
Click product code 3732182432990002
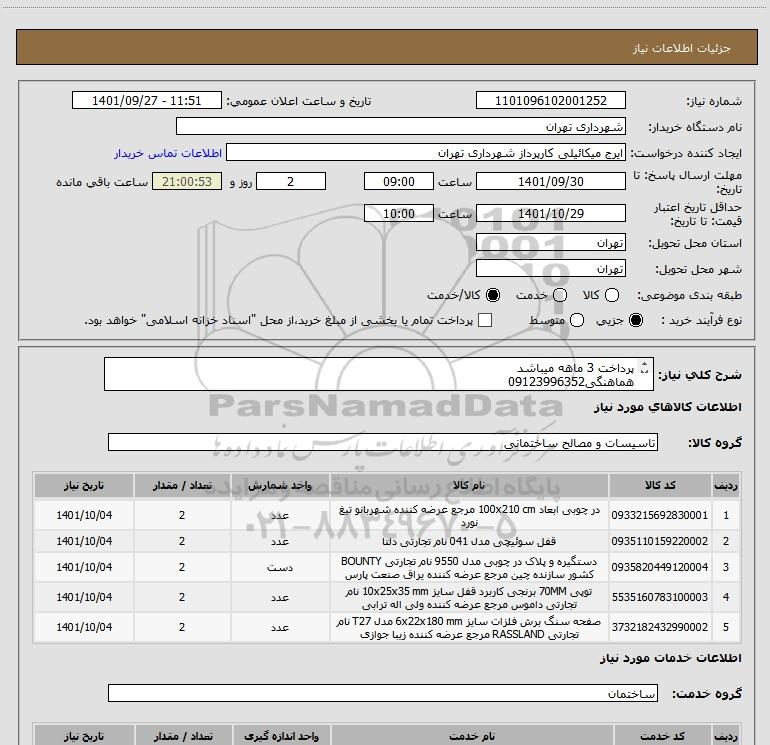click(660, 627)
